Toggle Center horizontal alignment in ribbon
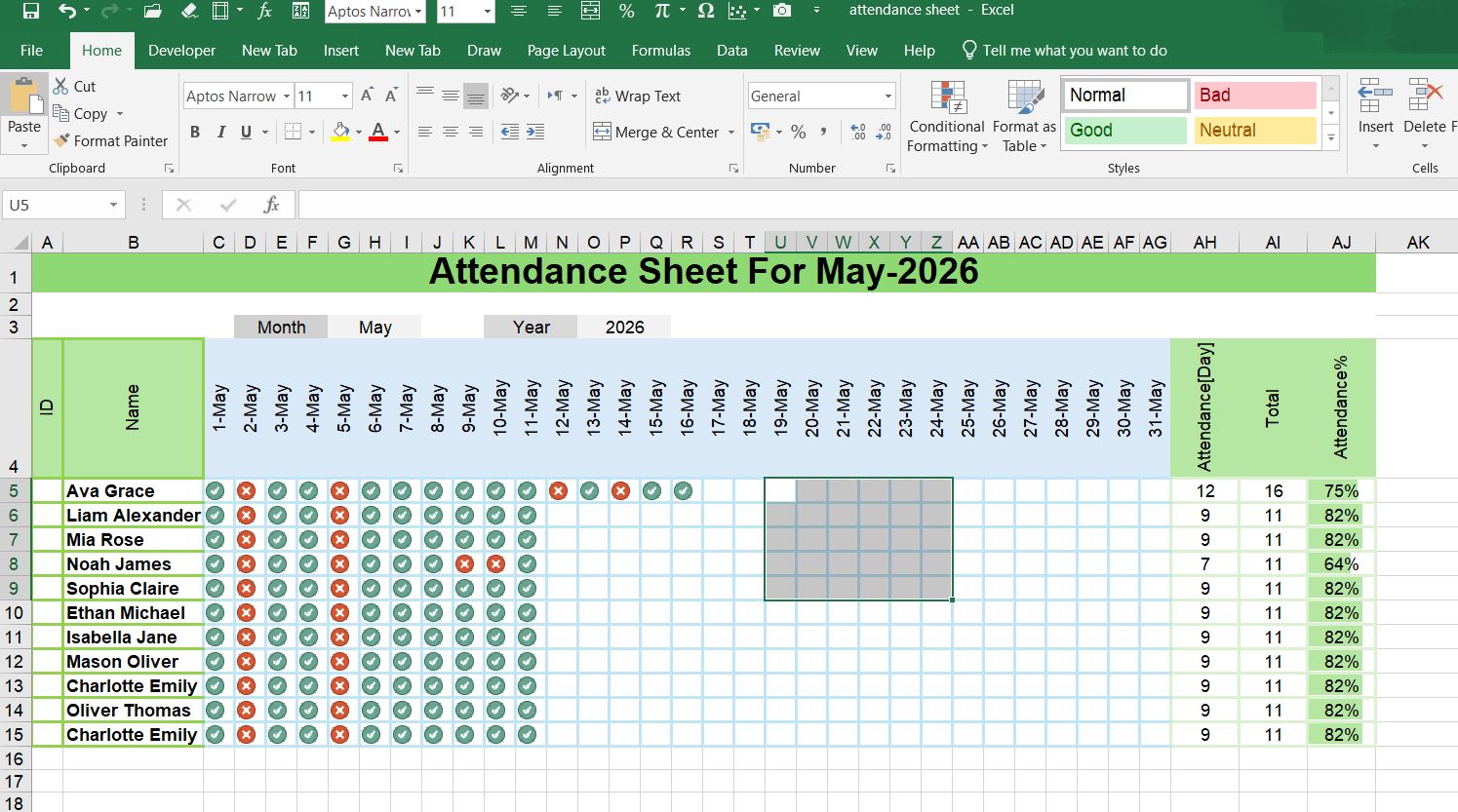 (x=450, y=132)
